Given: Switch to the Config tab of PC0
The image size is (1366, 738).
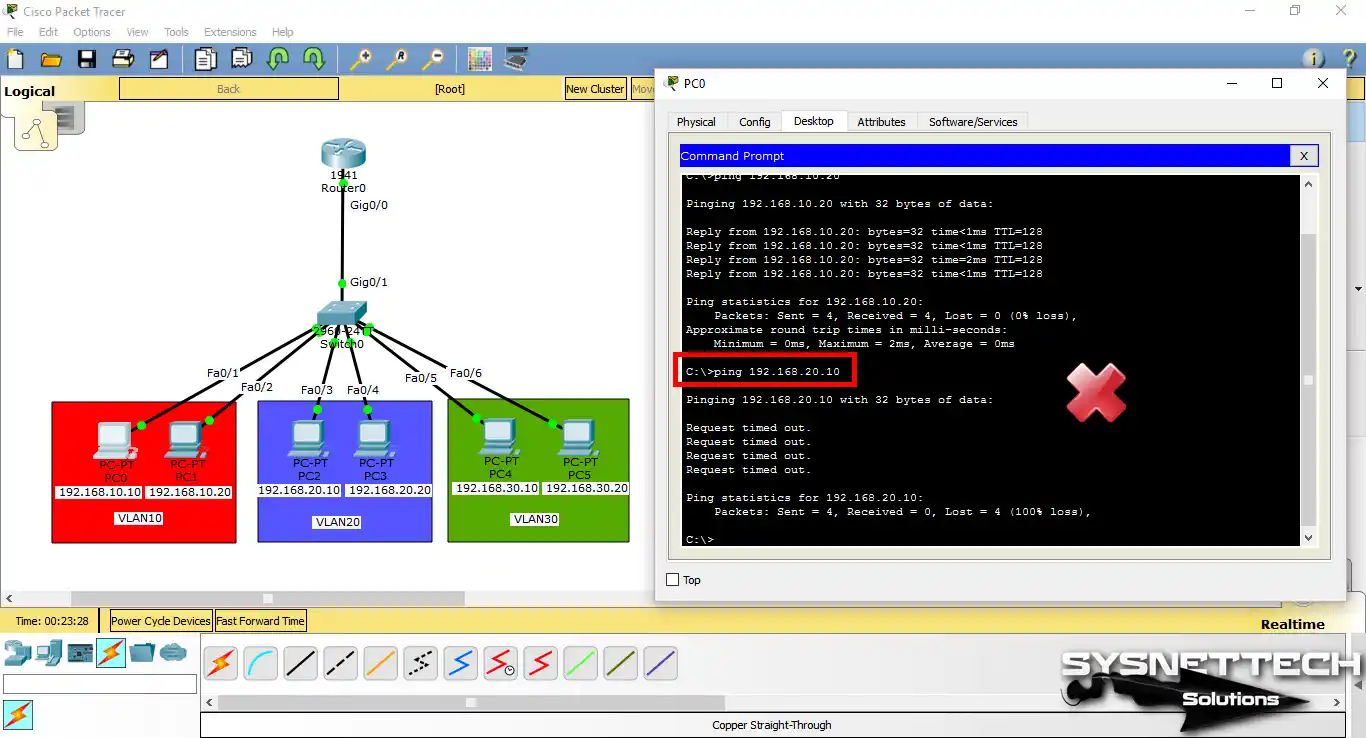Looking at the screenshot, I should [x=754, y=121].
